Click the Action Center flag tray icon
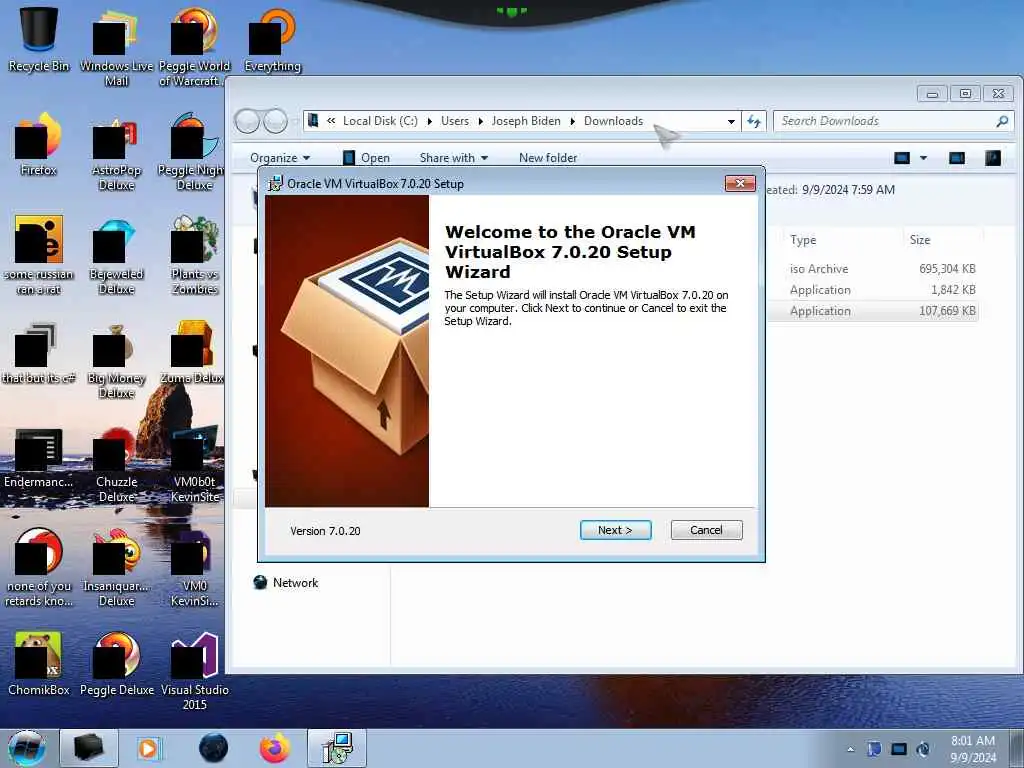 pos(874,749)
